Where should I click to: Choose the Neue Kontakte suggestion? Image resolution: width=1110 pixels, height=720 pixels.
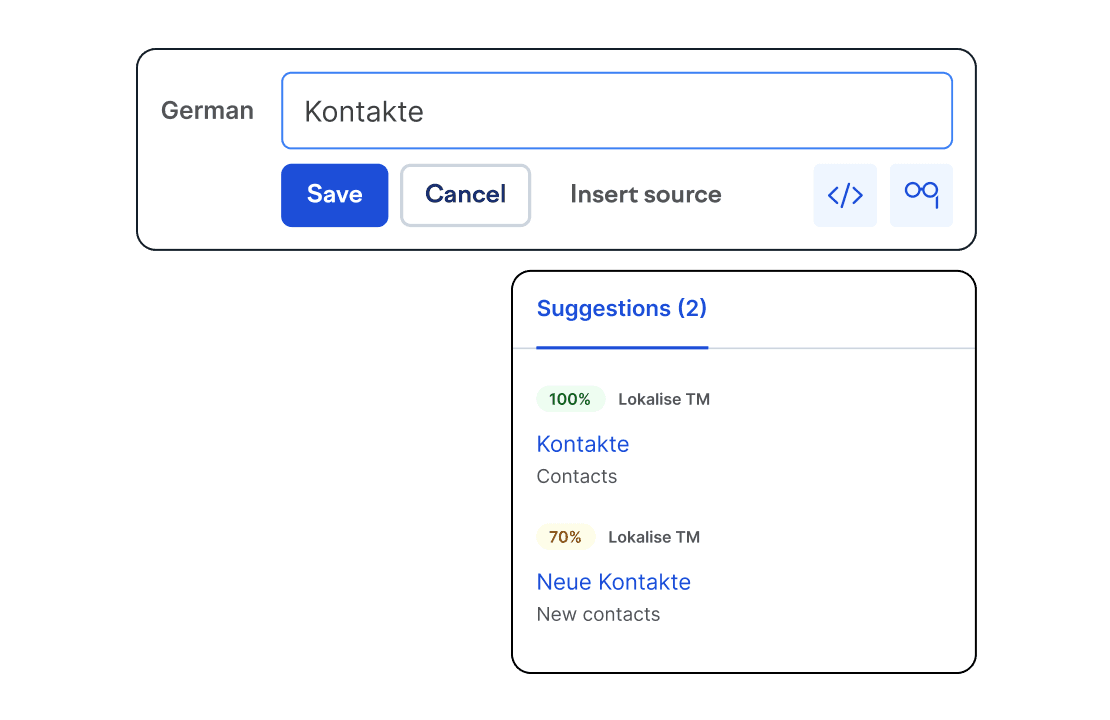[613, 582]
